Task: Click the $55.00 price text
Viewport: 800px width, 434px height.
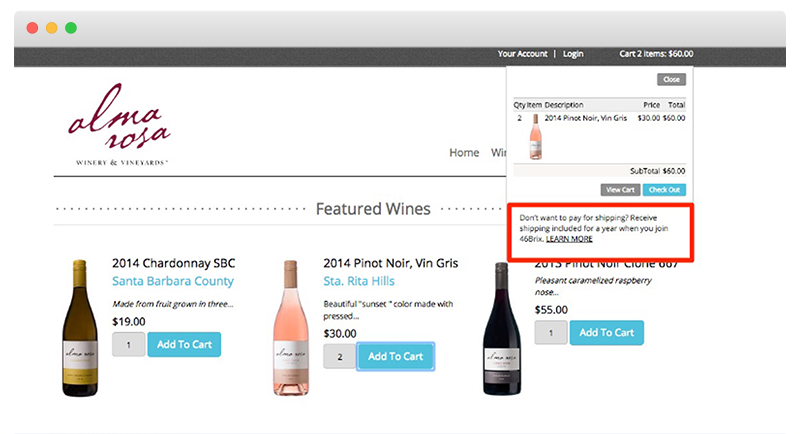Action: coord(551,310)
